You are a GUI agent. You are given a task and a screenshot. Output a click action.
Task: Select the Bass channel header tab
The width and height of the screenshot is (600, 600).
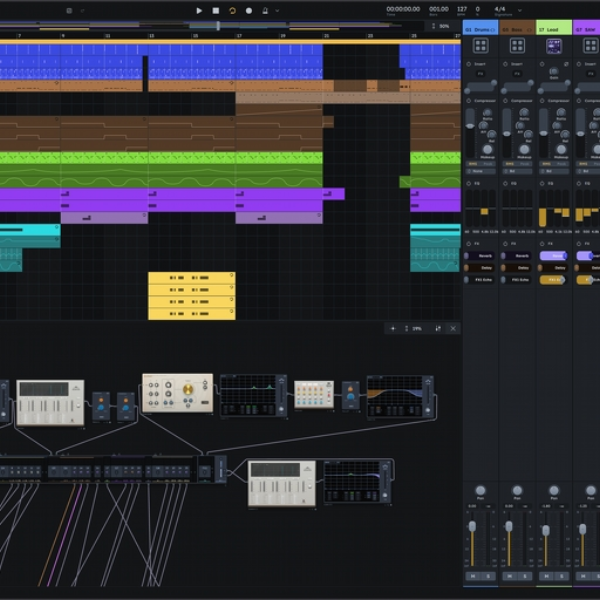517,28
